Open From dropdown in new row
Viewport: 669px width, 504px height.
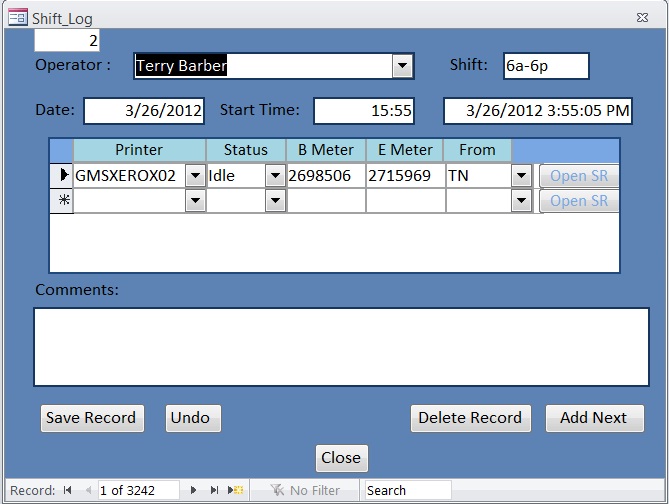click(x=521, y=201)
